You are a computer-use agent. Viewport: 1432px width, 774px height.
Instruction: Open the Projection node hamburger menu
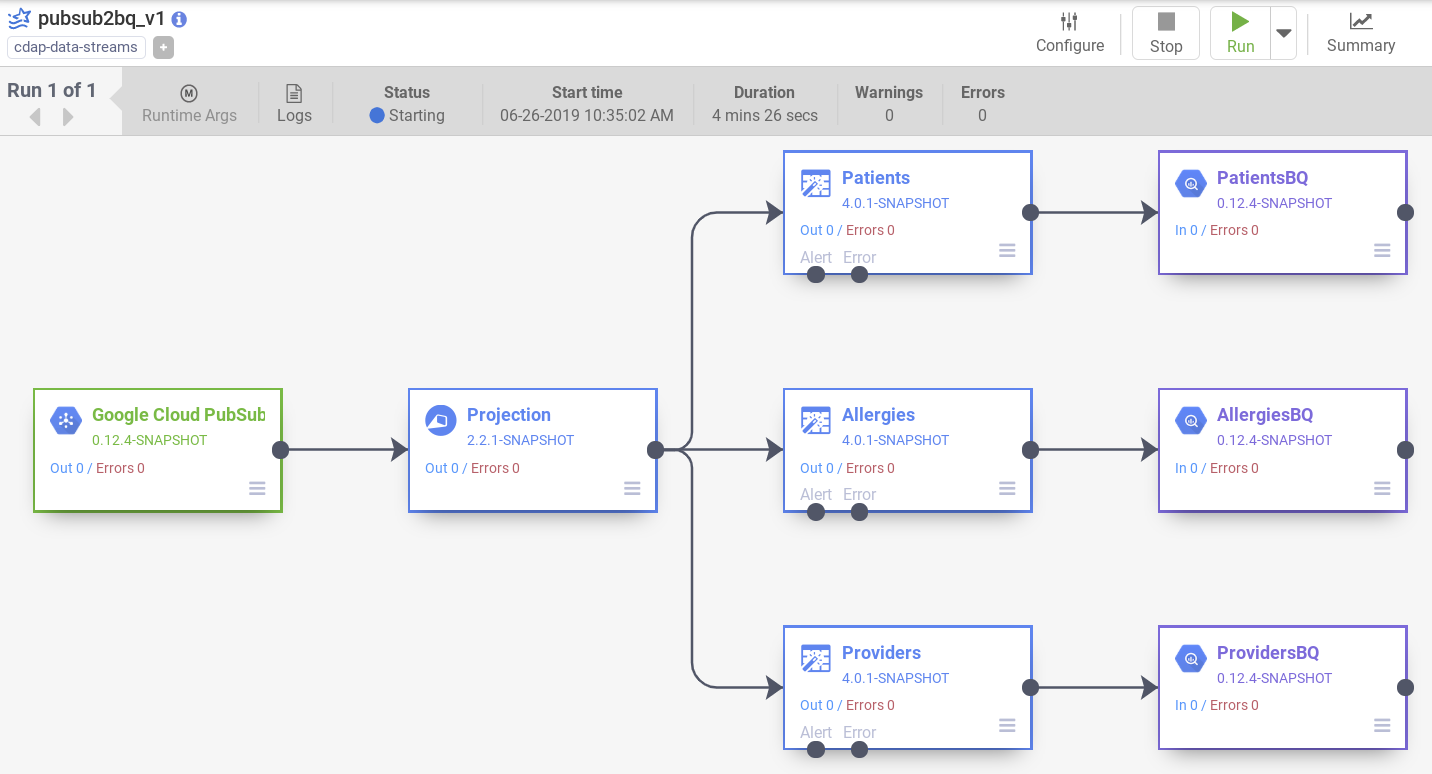click(x=632, y=488)
